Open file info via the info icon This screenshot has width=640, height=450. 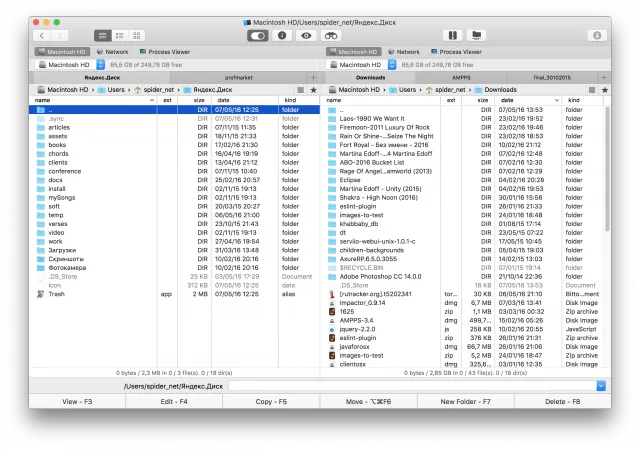tap(282, 36)
